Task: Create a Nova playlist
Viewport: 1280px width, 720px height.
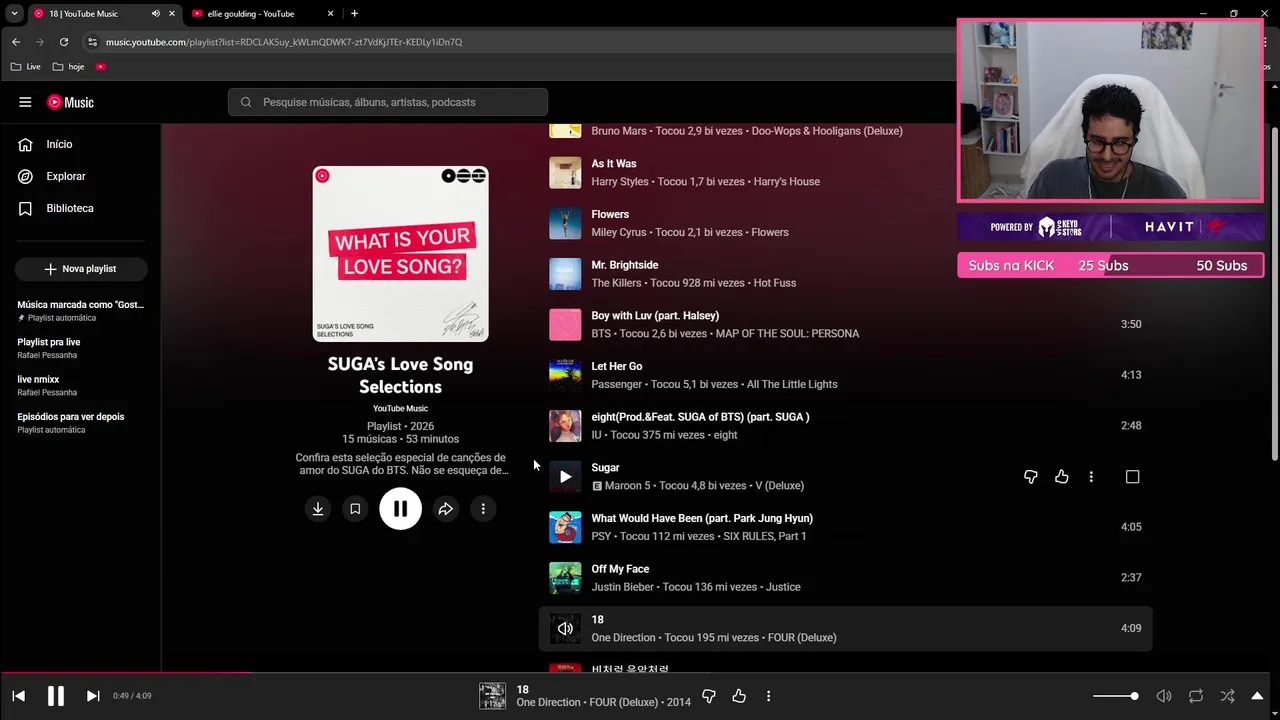Action: point(81,269)
